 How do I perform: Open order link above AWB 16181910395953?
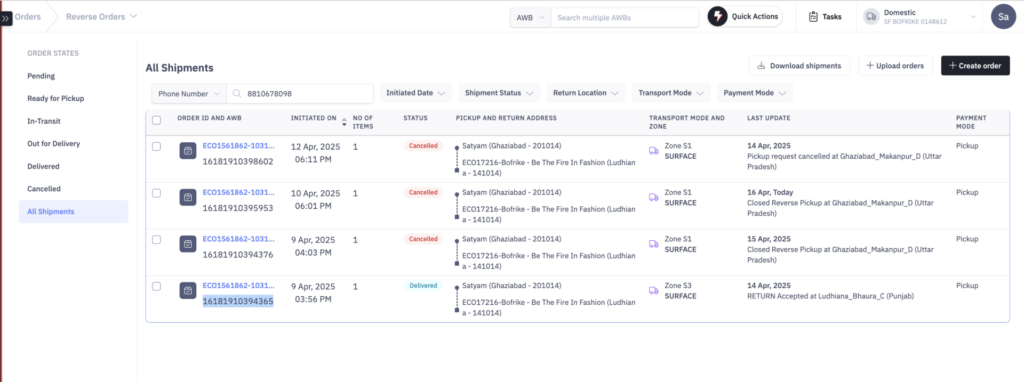pyautogui.click(x=238, y=193)
